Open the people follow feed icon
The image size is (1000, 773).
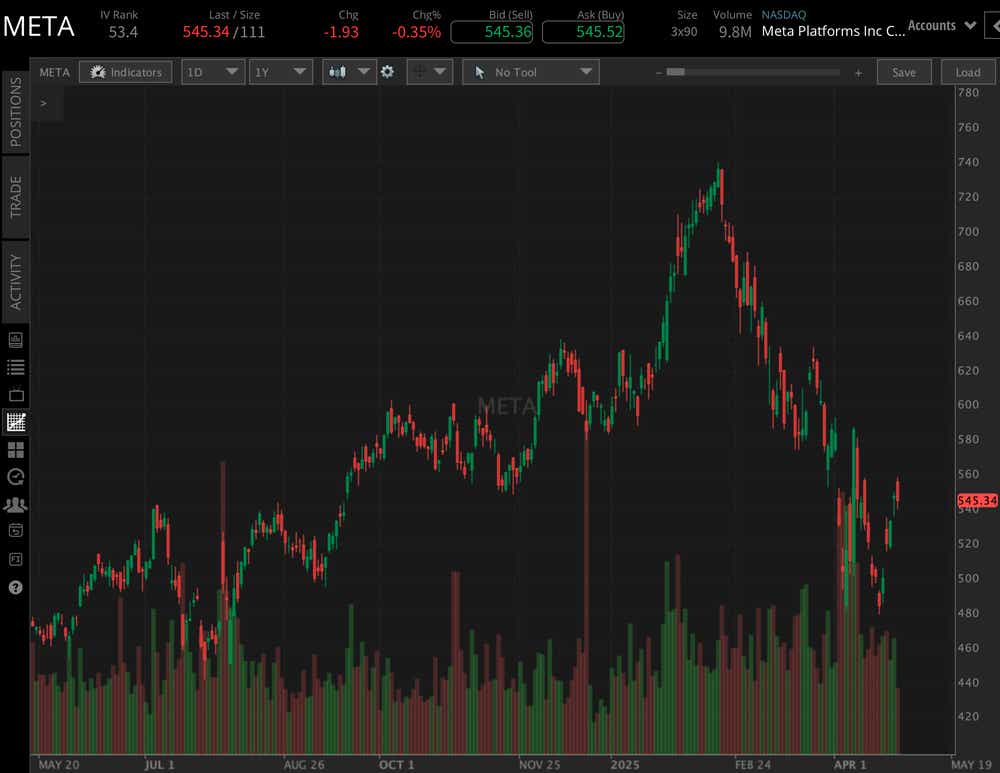(16, 504)
